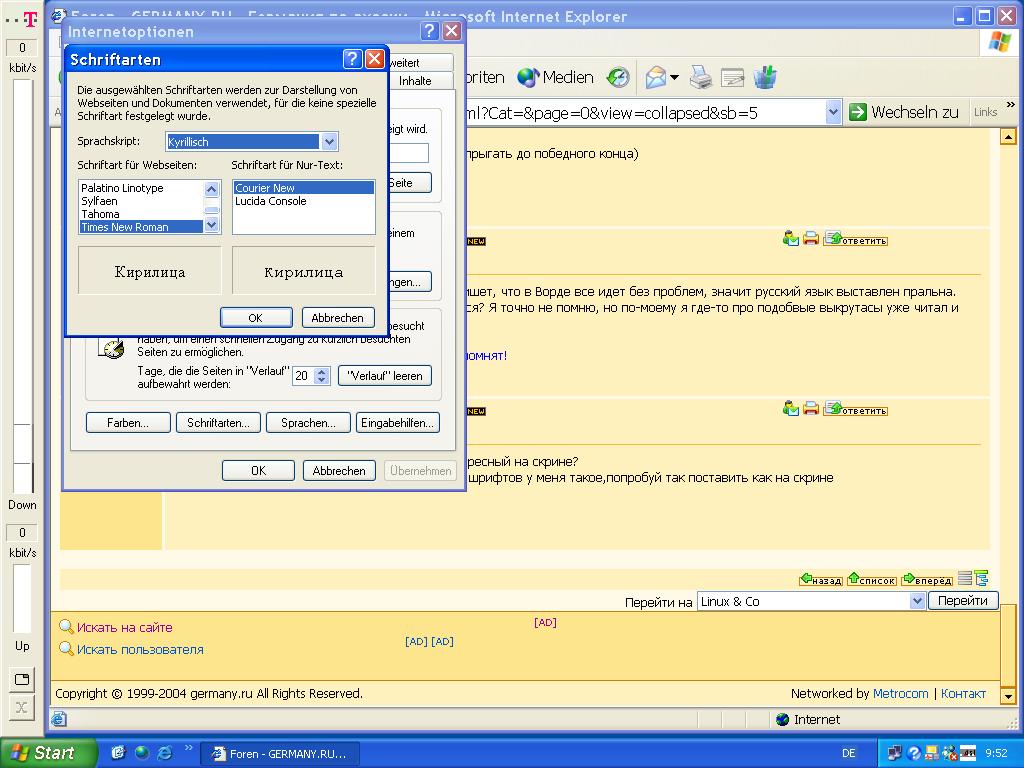Open the Искать пользователя link
Viewport: 1024px width, 768px height.
coord(140,650)
